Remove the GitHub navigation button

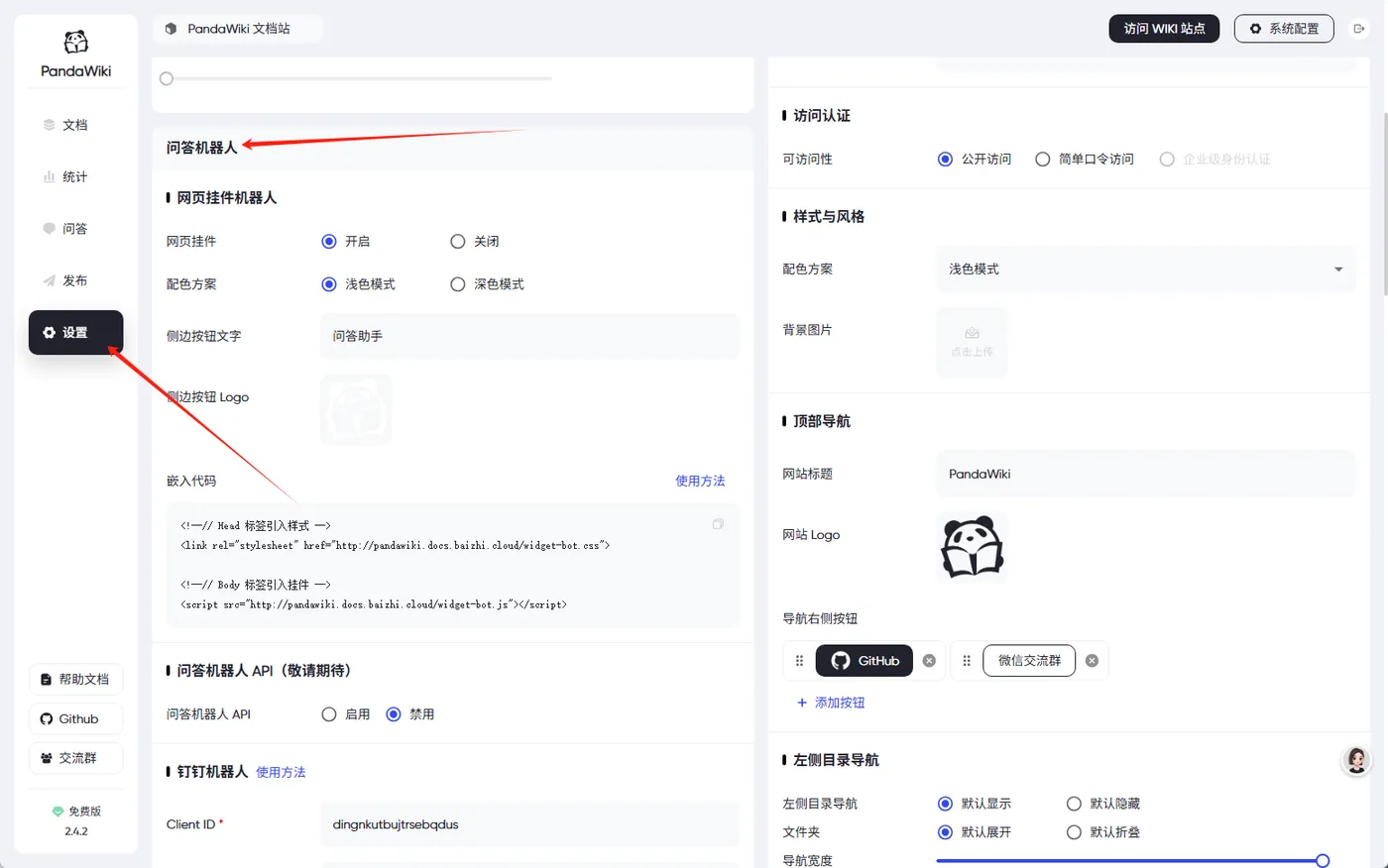(x=929, y=661)
